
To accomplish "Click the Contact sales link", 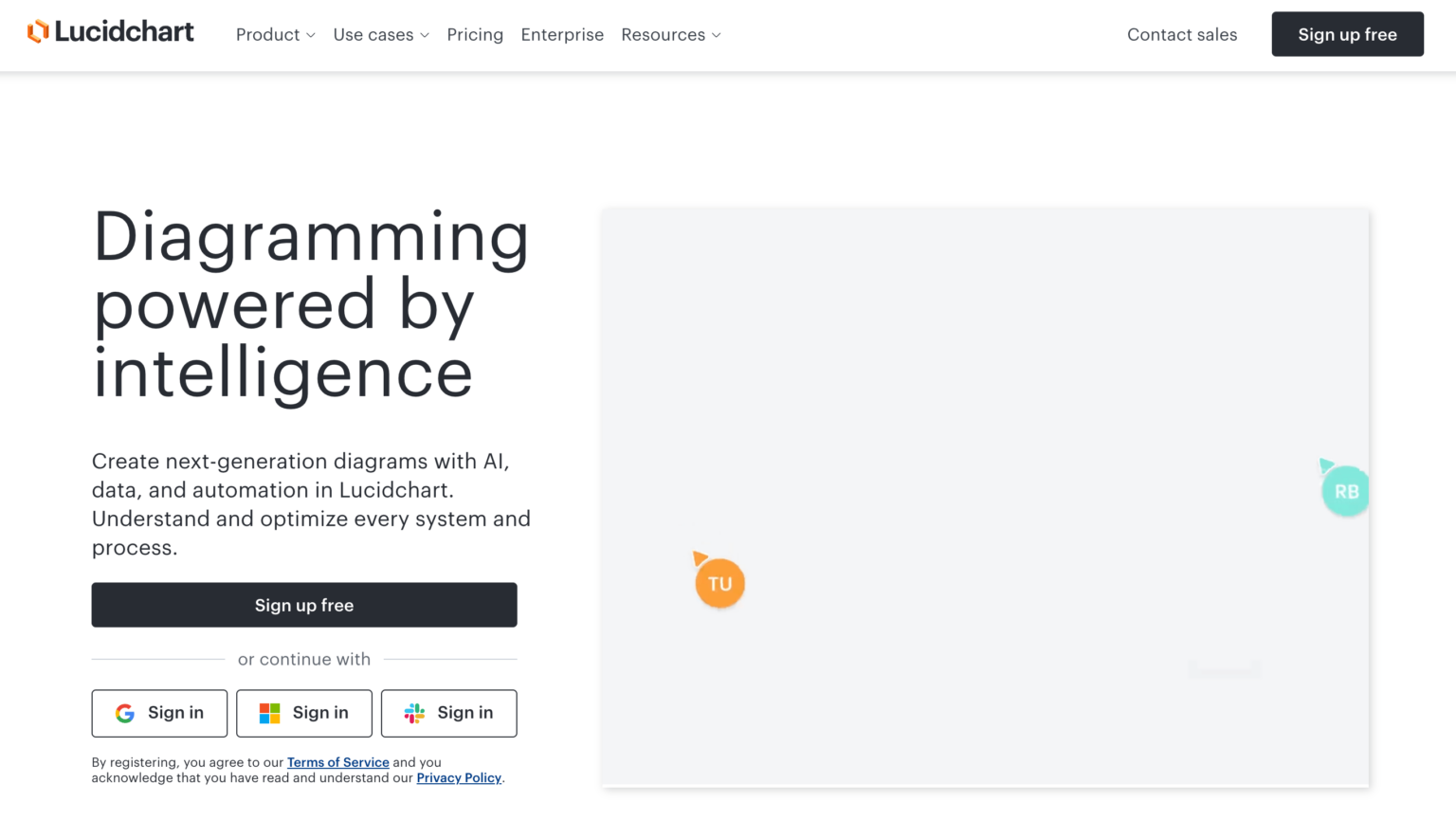I will point(1182,35).
